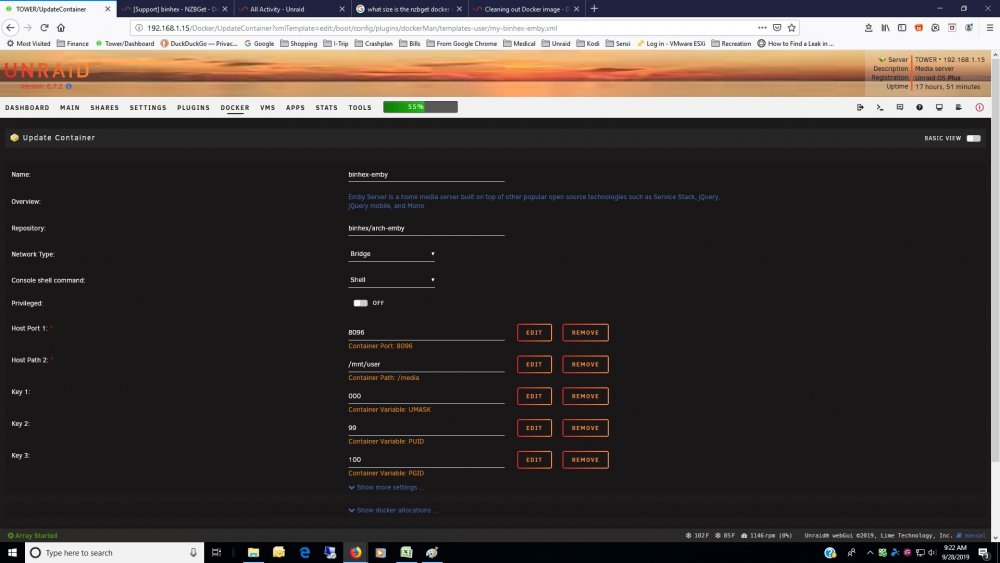Click the browser home icon
1000x563 pixels.
click(61, 27)
